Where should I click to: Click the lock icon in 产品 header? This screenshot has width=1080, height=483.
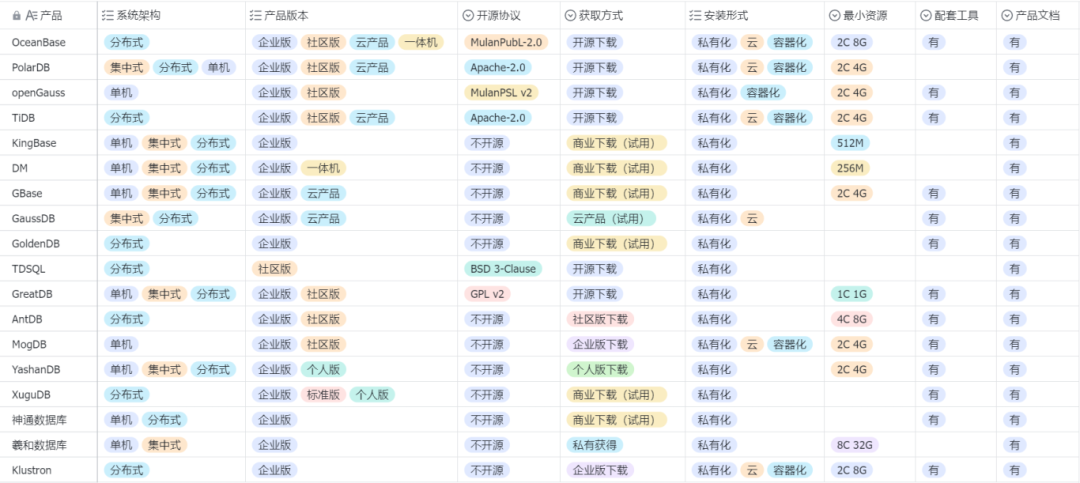(17, 15)
